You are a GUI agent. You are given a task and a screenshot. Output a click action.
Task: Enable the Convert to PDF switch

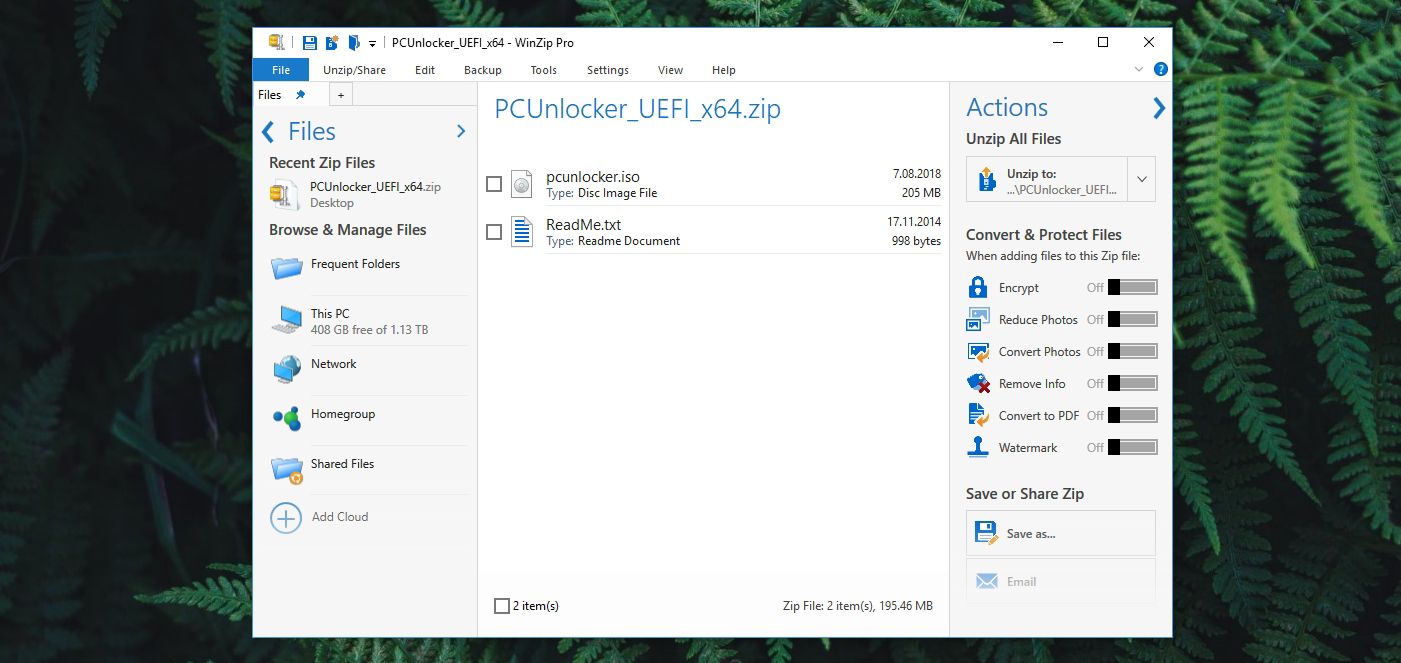tap(1132, 415)
